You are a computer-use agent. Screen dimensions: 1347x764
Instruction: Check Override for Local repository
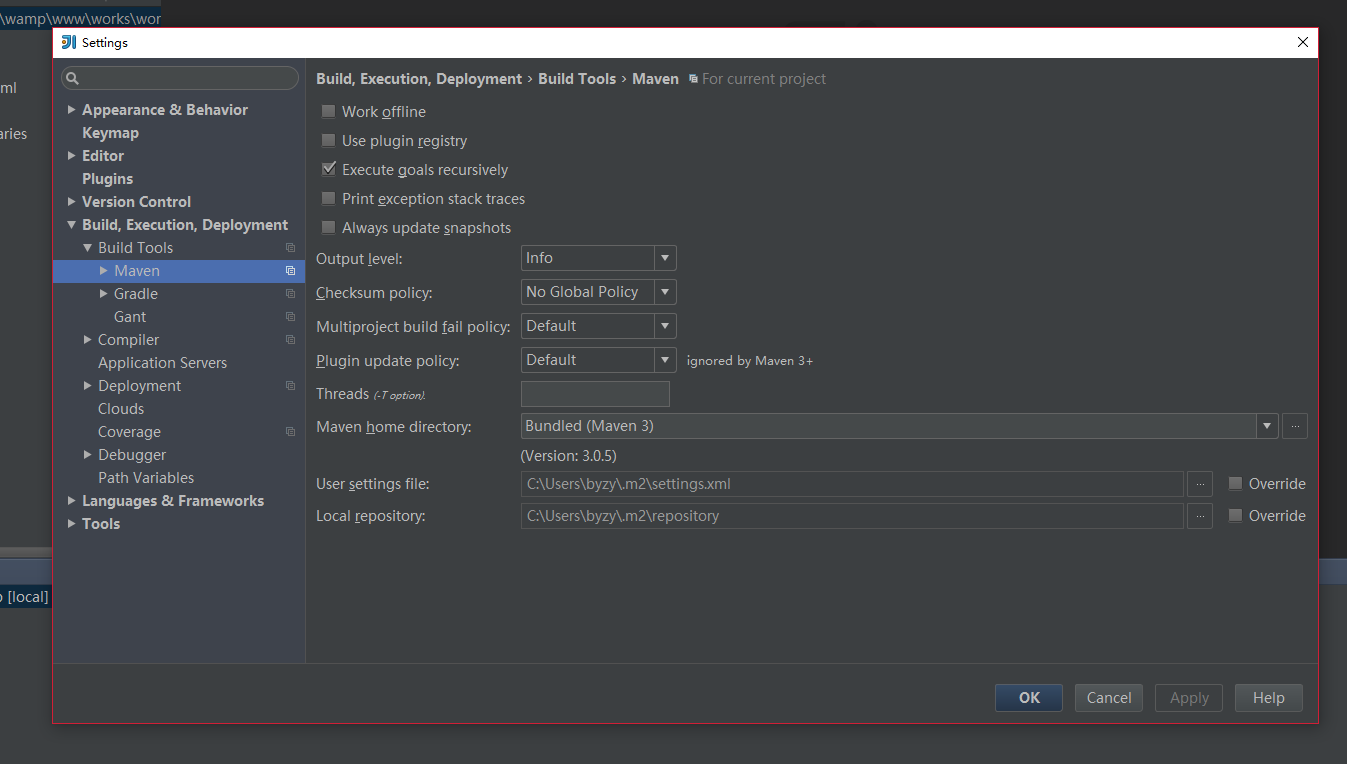point(1235,515)
